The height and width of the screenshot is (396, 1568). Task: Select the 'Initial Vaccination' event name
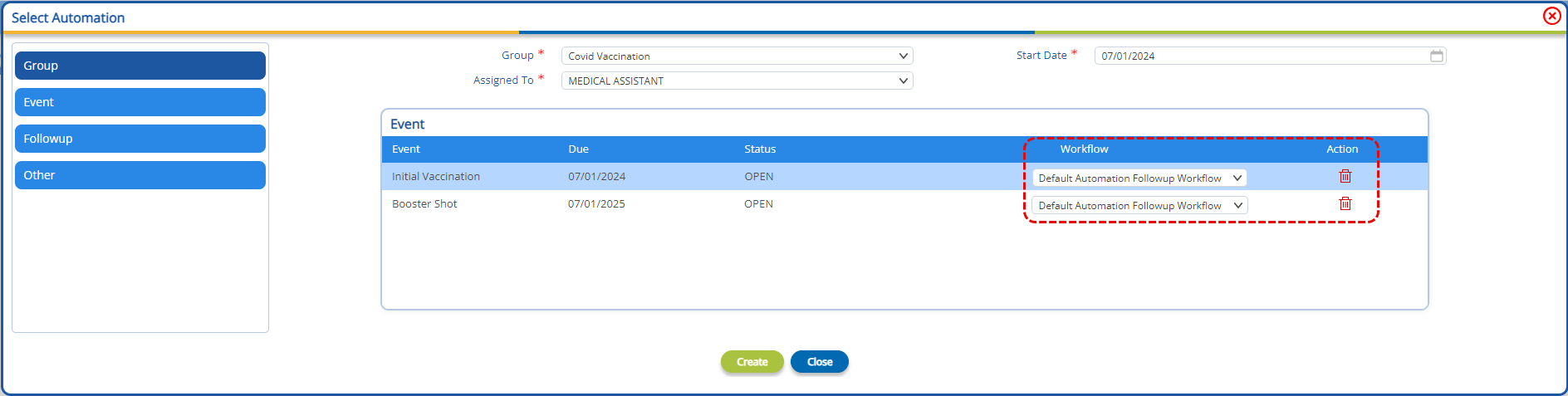pyautogui.click(x=436, y=177)
